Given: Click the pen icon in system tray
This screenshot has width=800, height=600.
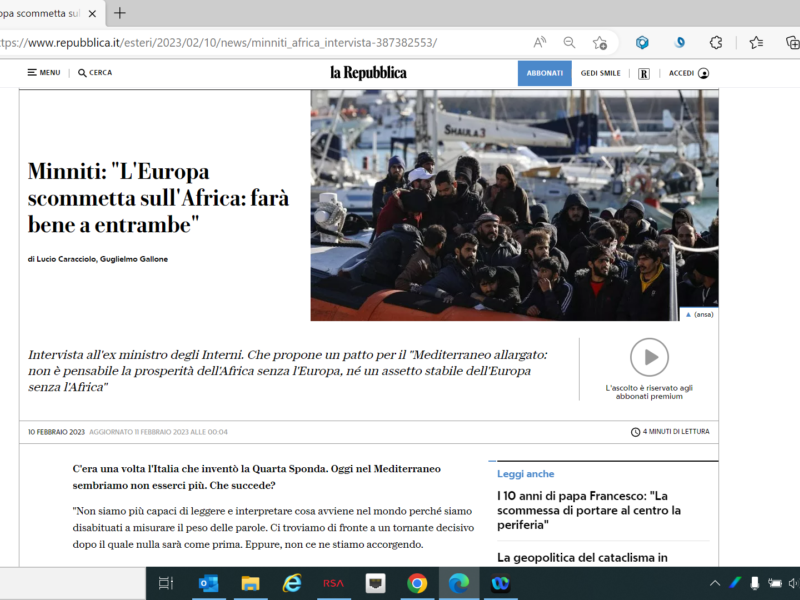Looking at the screenshot, I should click(x=735, y=583).
